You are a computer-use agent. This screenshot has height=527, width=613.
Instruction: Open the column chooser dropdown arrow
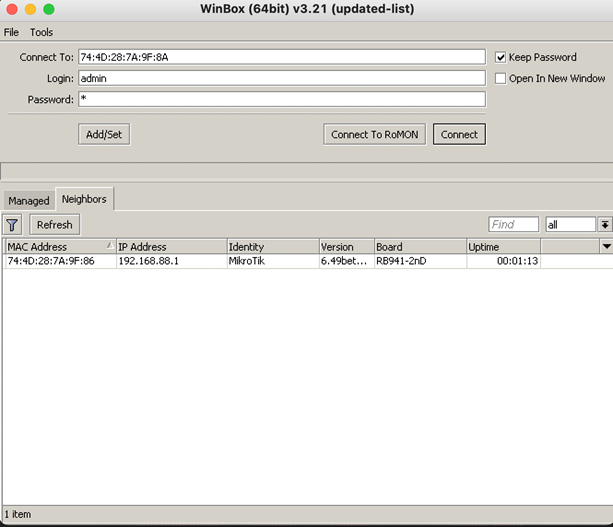[605, 246]
